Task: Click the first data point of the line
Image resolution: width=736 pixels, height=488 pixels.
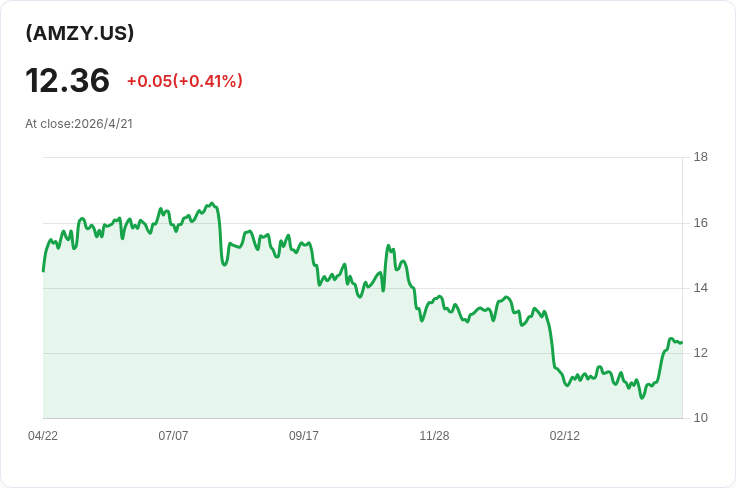Action: (x=43, y=271)
